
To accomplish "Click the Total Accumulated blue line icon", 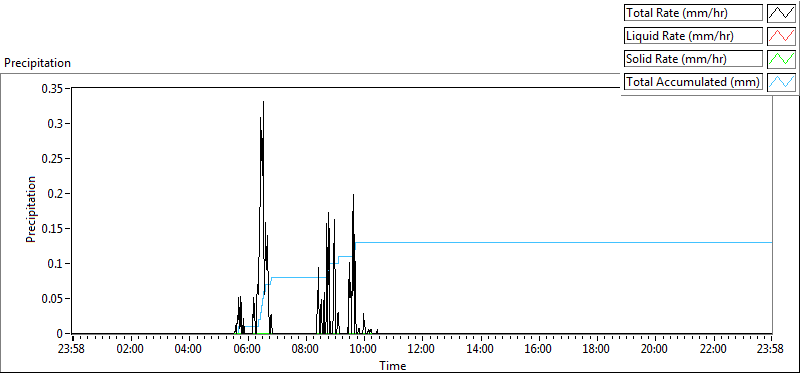I will [x=781, y=81].
